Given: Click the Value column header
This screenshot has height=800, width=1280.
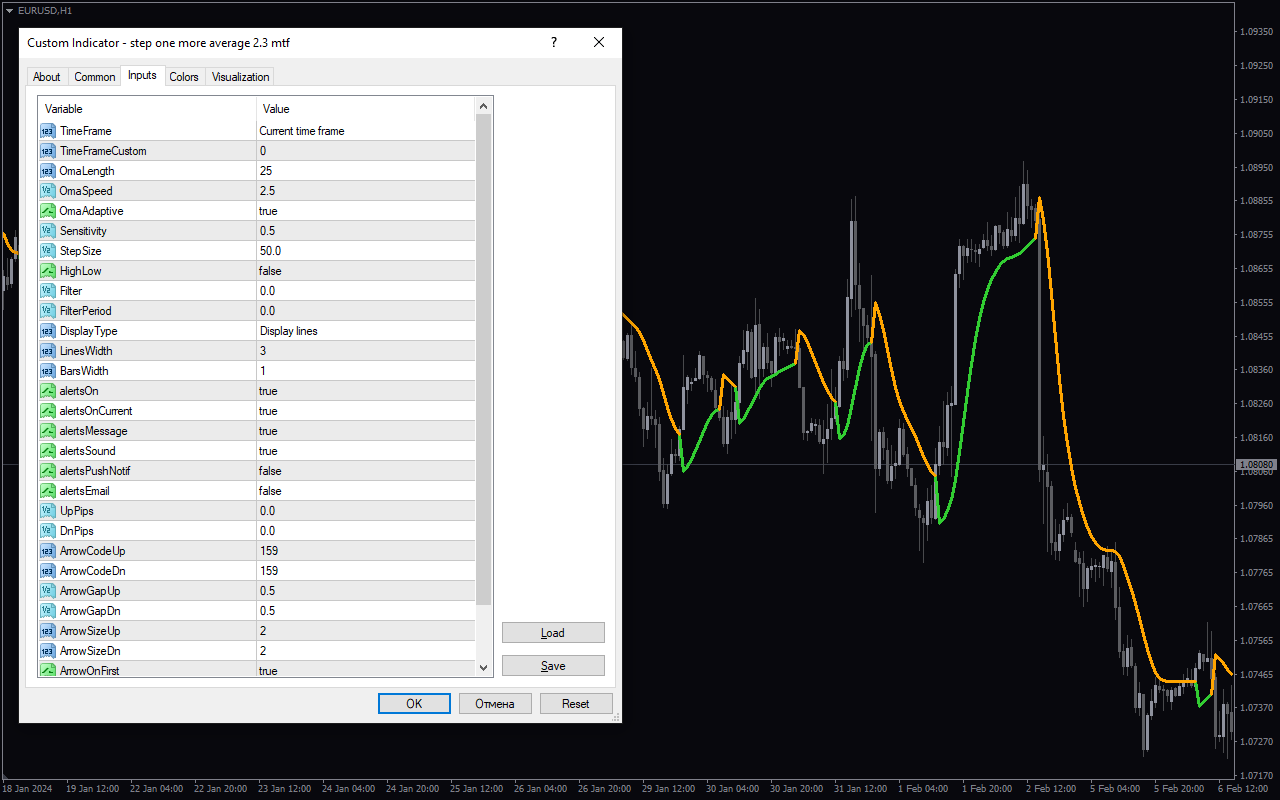Looking at the screenshot, I should coord(366,109).
